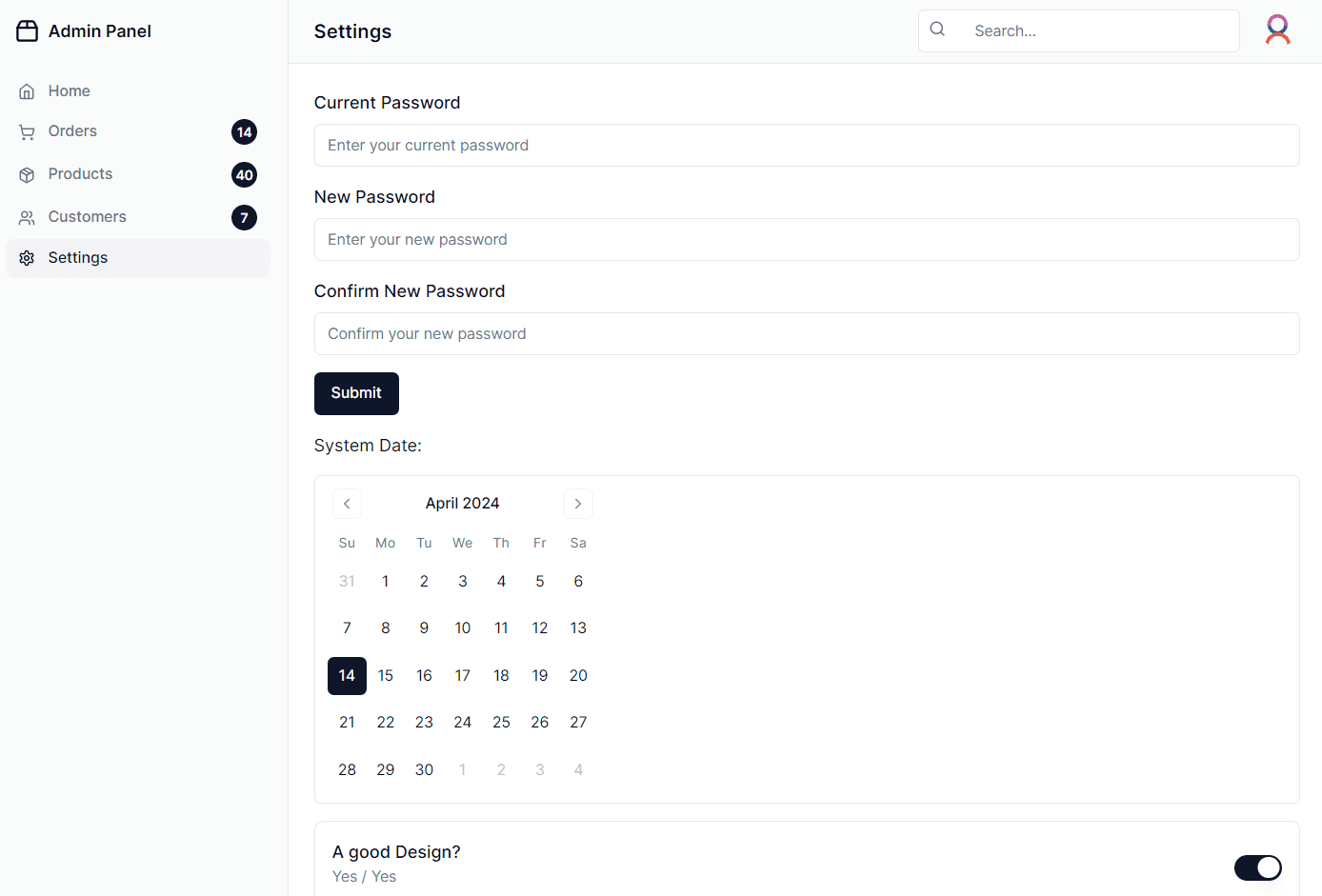Choose April 22 on the calendar
This screenshot has height=896, width=1322.
[x=386, y=723]
